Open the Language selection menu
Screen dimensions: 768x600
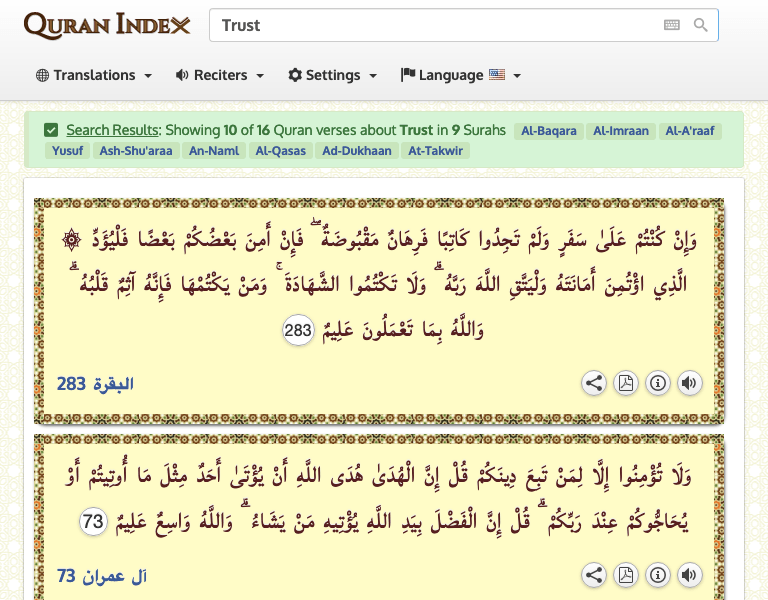pyautogui.click(x=461, y=75)
